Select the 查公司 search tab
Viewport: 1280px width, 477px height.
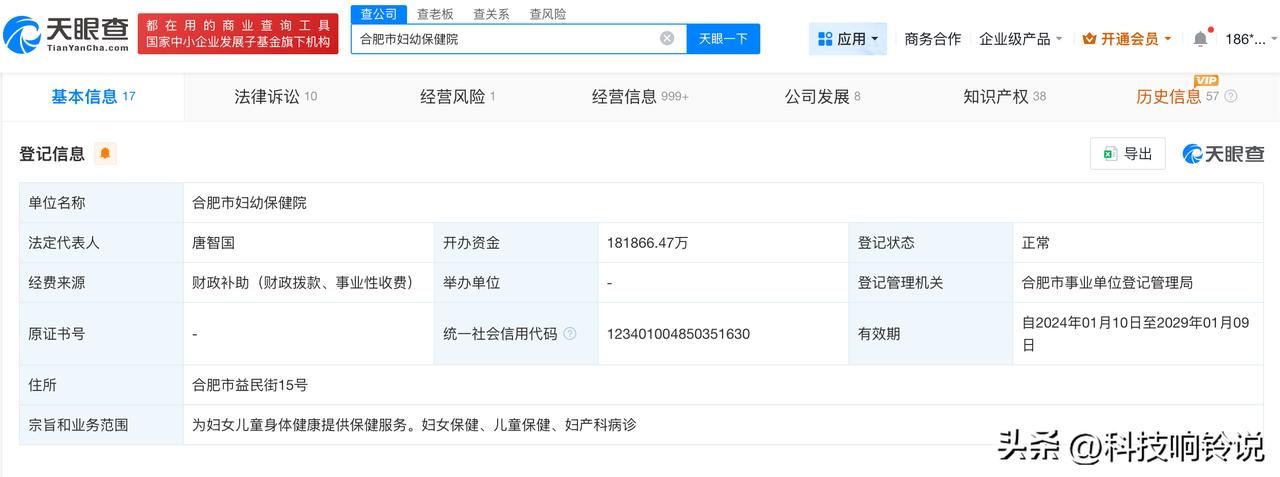379,14
